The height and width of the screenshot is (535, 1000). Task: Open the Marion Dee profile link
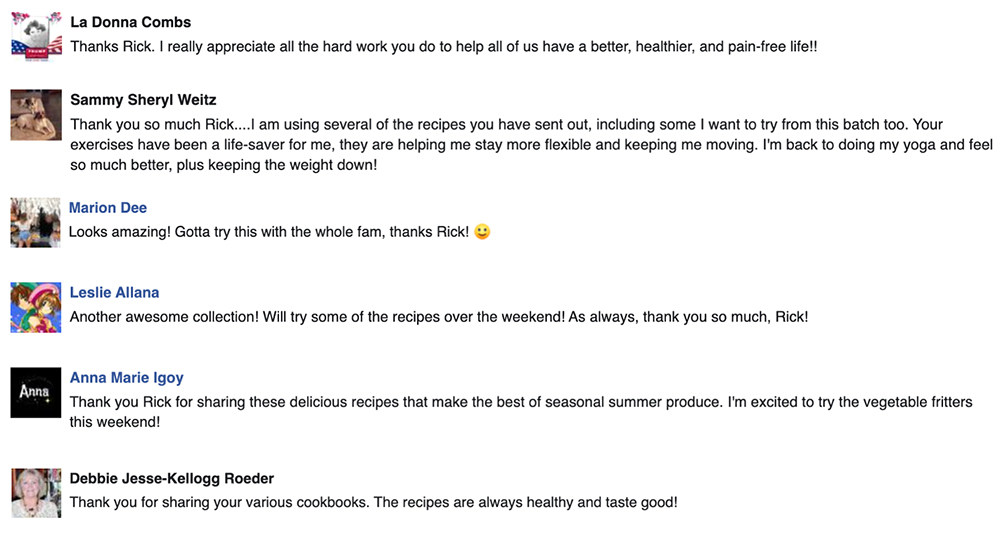[108, 208]
